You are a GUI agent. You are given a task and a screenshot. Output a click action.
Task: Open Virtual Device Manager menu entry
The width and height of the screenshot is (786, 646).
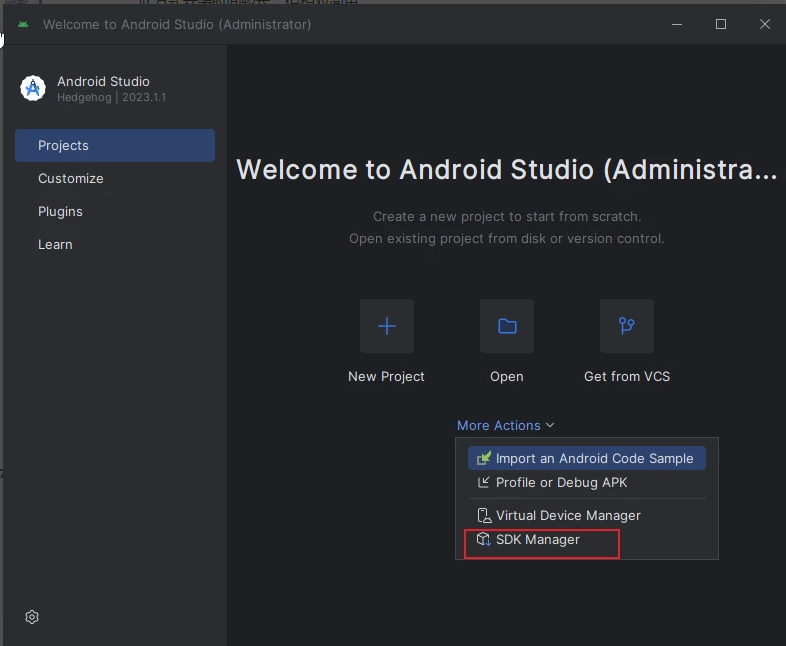(586, 515)
